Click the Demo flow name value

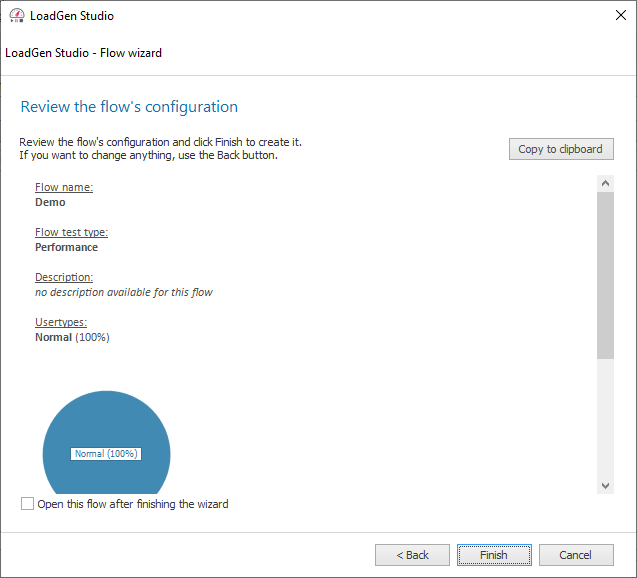click(x=50, y=202)
